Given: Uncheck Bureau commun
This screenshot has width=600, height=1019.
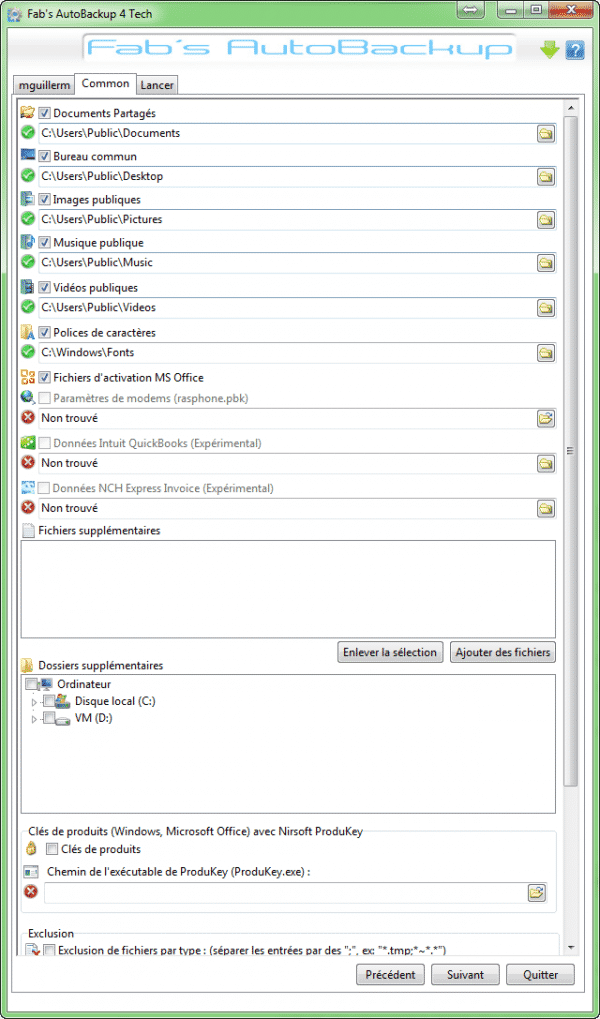Looking at the screenshot, I should (x=44, y=157).
